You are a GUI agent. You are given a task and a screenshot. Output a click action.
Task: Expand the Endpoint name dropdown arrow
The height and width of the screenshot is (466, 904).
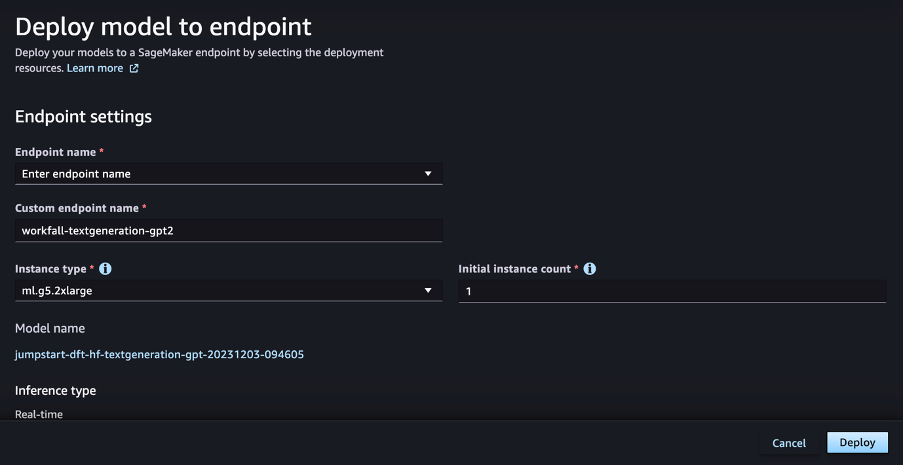tap(428, 174)
